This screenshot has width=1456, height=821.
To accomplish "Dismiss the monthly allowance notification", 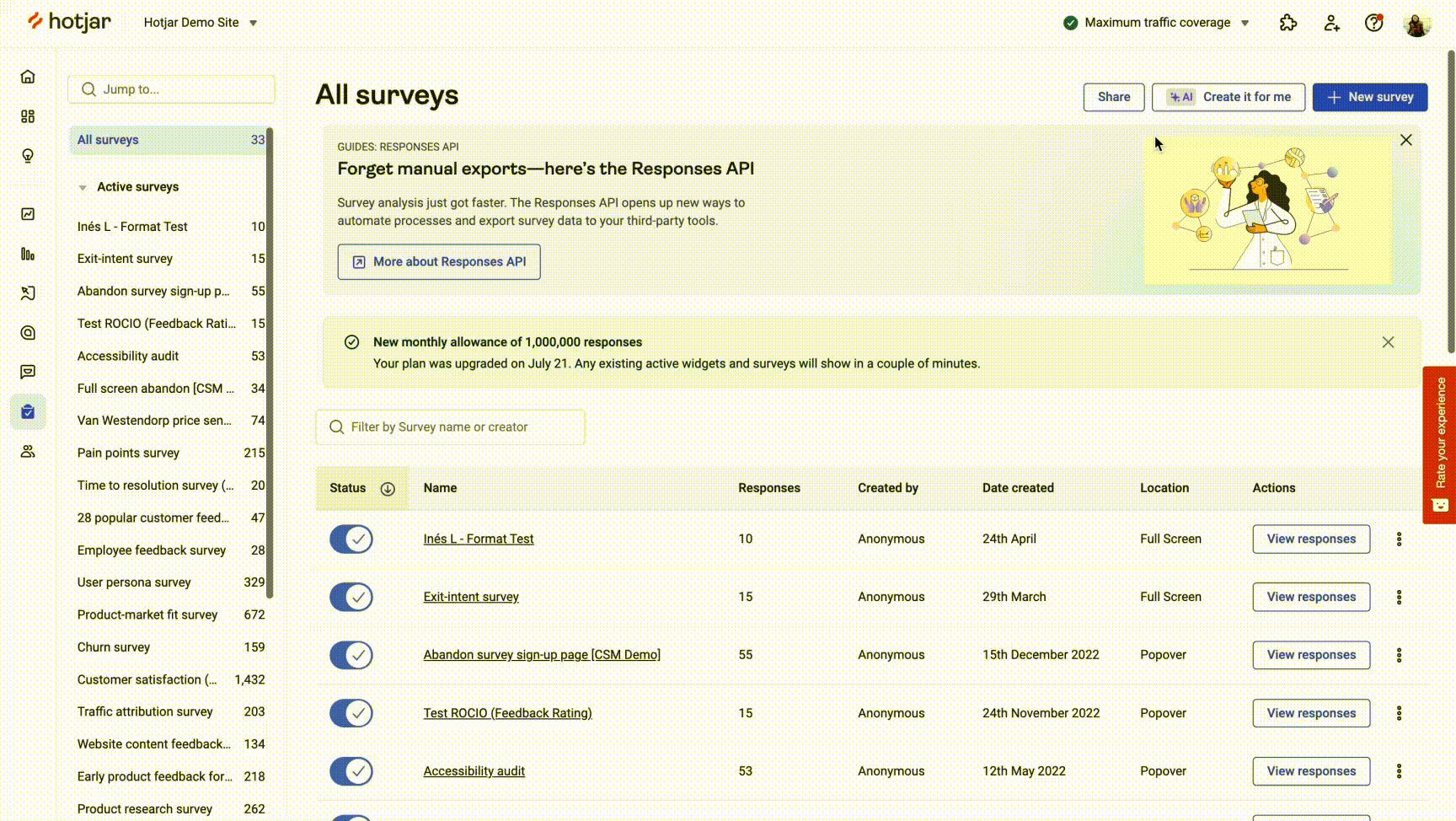I will [1388, 342].
